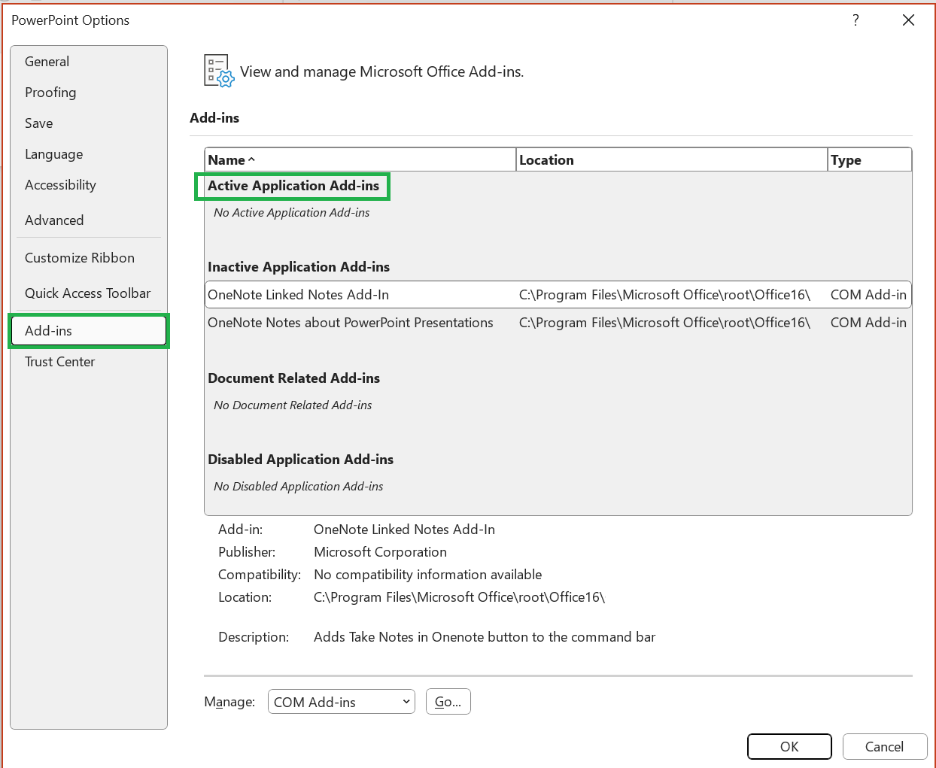Click 'No Active Application Add-ins' text
The width and height of the screenshot is (936, 768).
(x=291, y=212)
